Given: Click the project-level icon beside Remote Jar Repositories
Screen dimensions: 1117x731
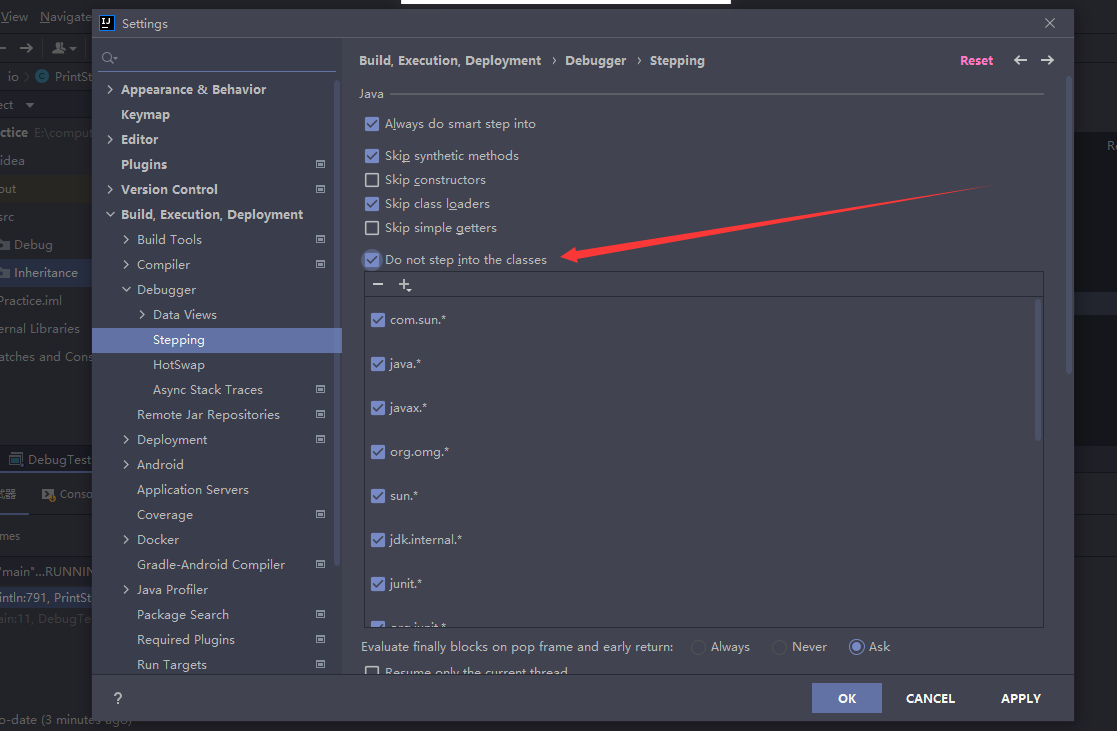Looking at the screenshot, I should click(x=321, y=415).
